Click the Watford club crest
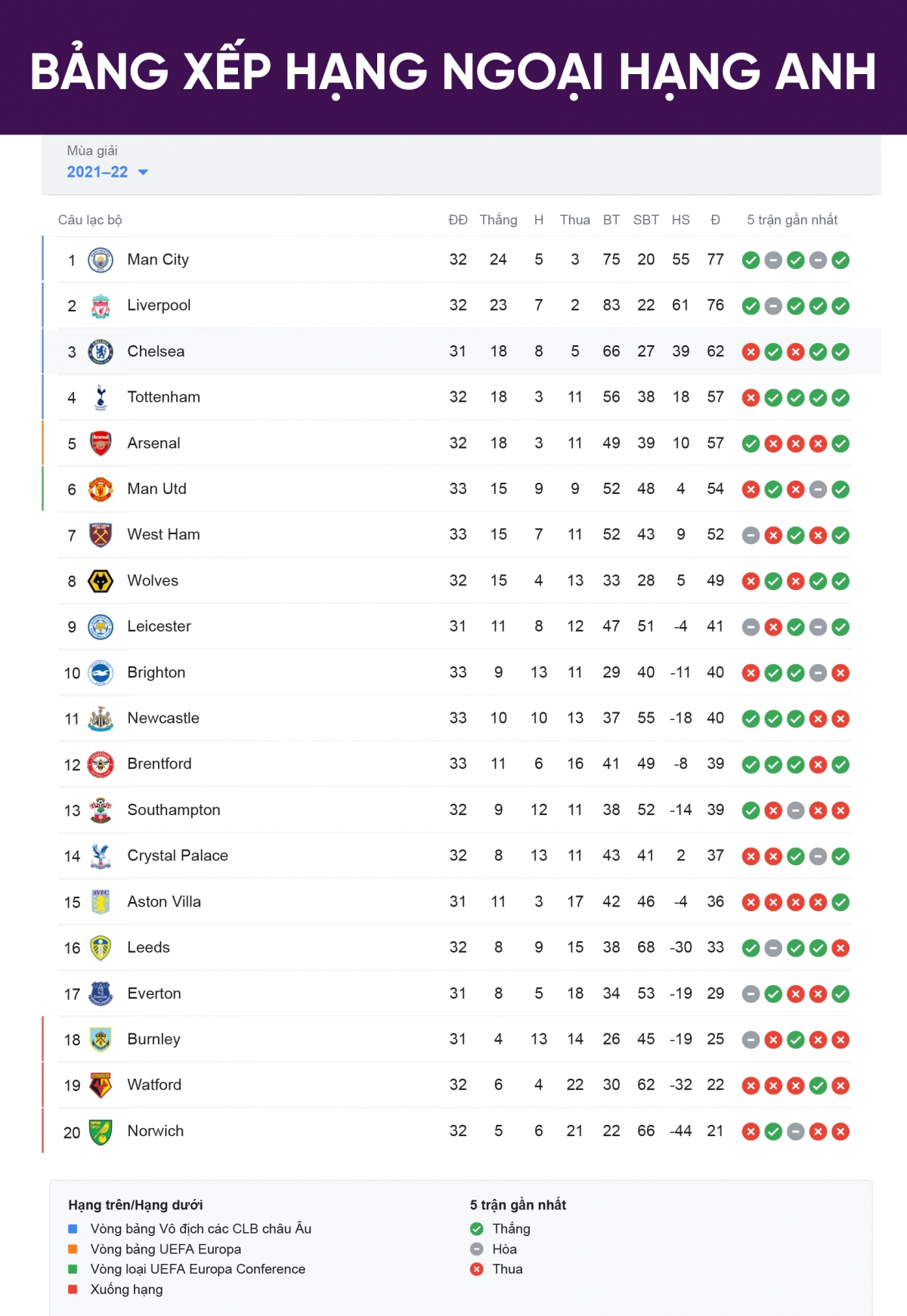This screenshot has height=1316, width=907. [101, 1086]
